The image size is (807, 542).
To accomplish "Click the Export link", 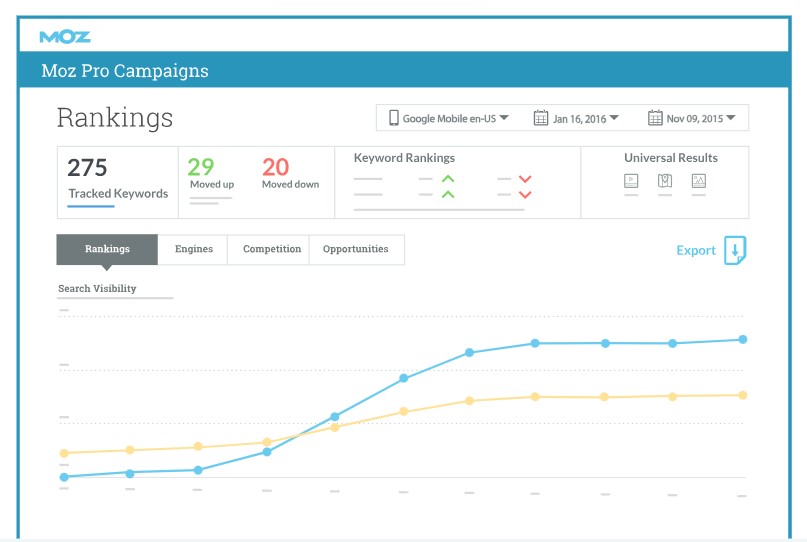I will click(x=696, y=251).
